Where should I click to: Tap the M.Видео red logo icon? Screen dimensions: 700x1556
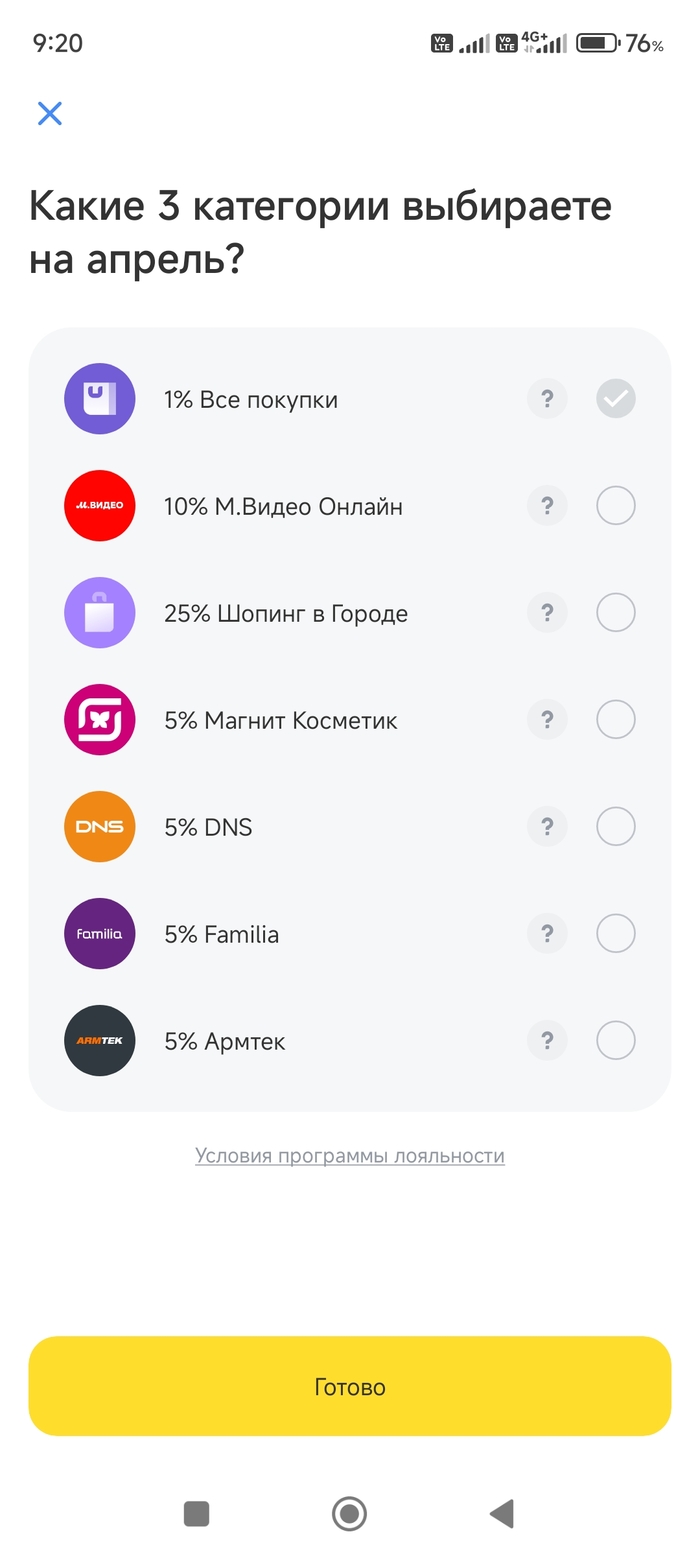click(x=100, y=506)
